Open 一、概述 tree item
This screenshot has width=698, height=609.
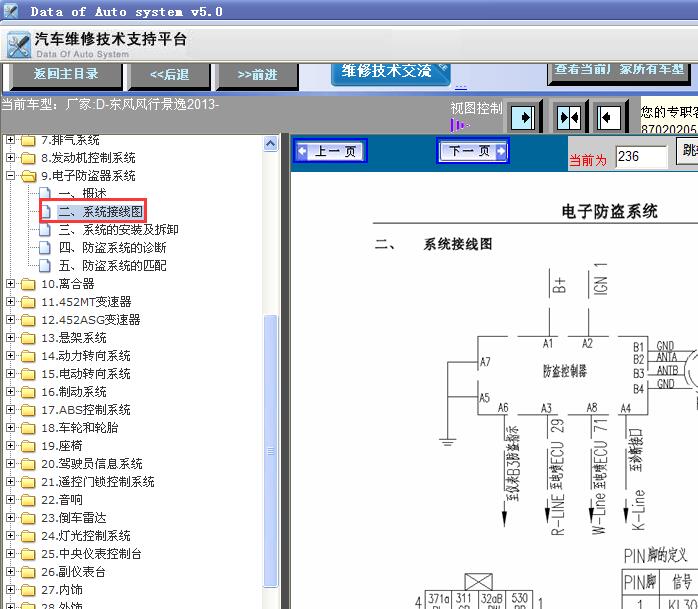(x=83, y=194)
